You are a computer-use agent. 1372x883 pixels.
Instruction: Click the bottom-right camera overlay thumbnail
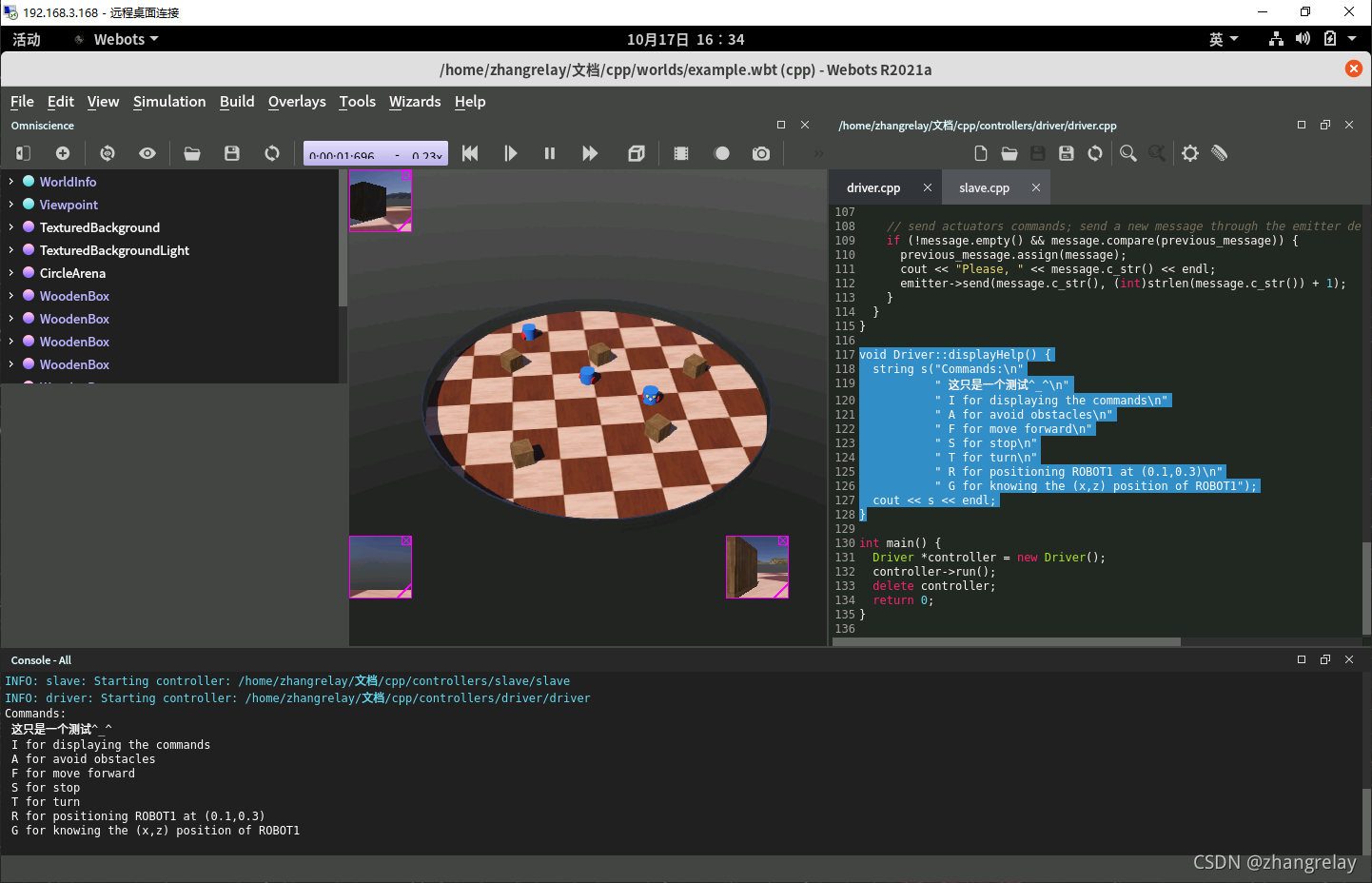757,567
